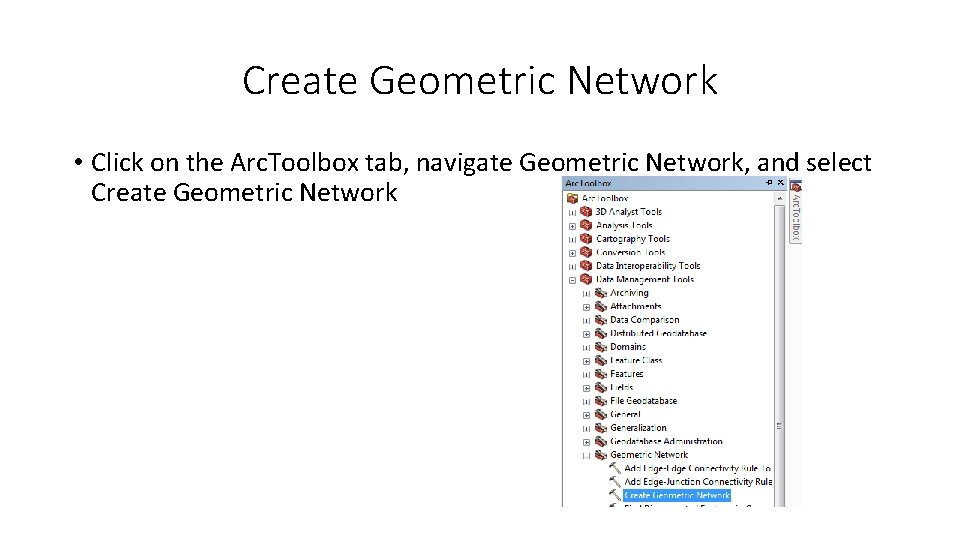Toggle the auto-hide pin on ArcToolbox panel
This screenshot has width=960, height=540.
[769, 182]
